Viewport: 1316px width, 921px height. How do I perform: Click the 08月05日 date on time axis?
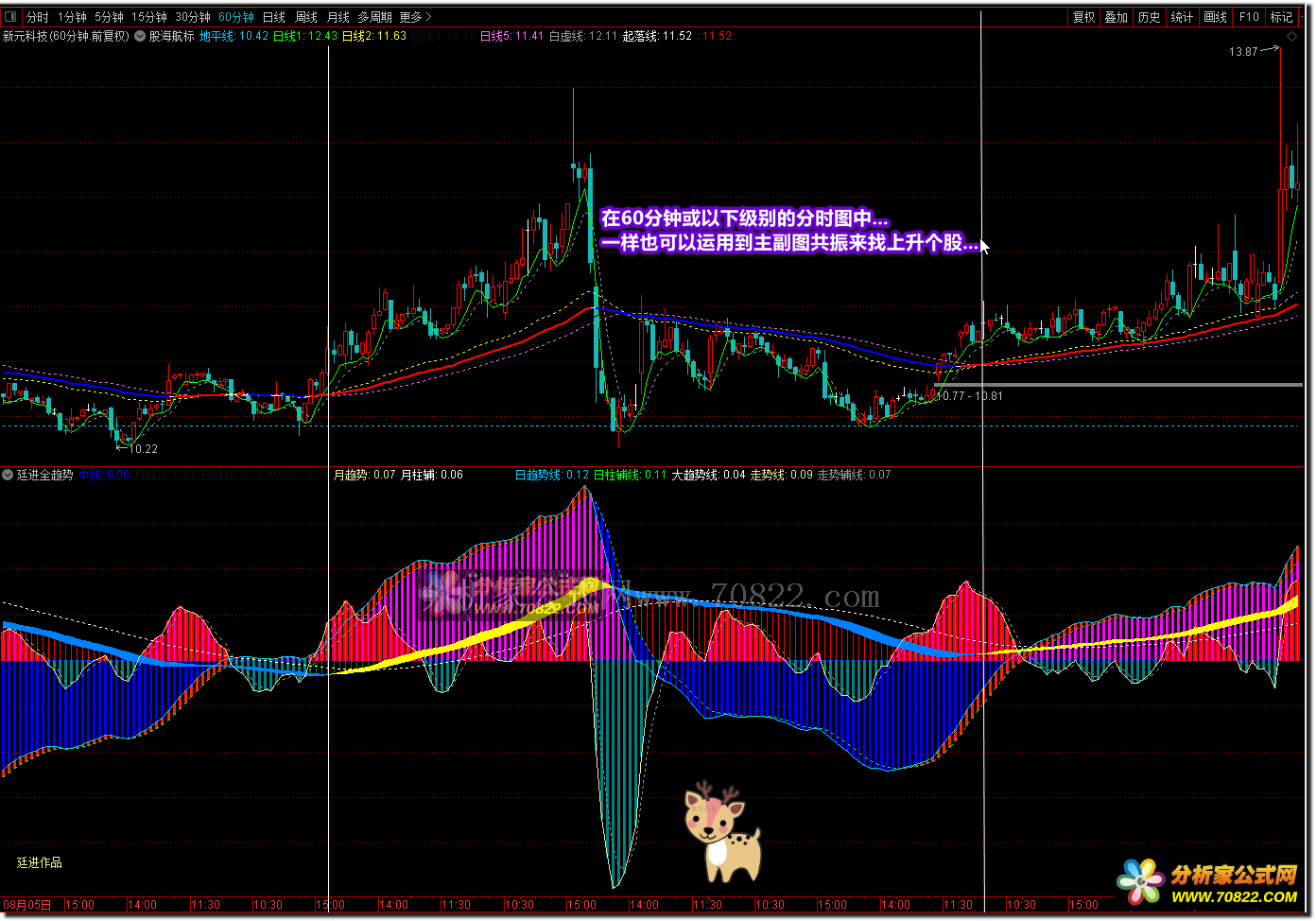tap(27, 905)
